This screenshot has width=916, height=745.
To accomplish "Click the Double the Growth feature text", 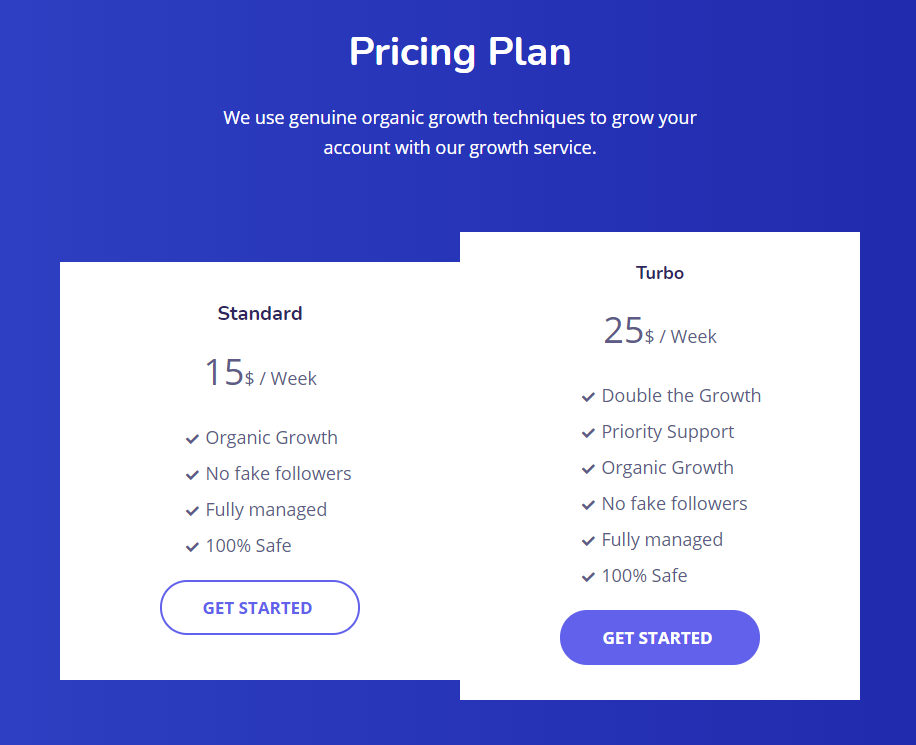I will click(681, 396).
